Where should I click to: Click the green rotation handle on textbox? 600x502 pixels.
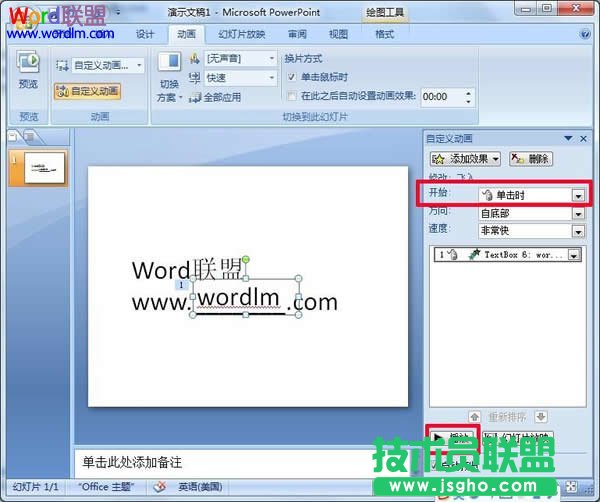[247, 260]
